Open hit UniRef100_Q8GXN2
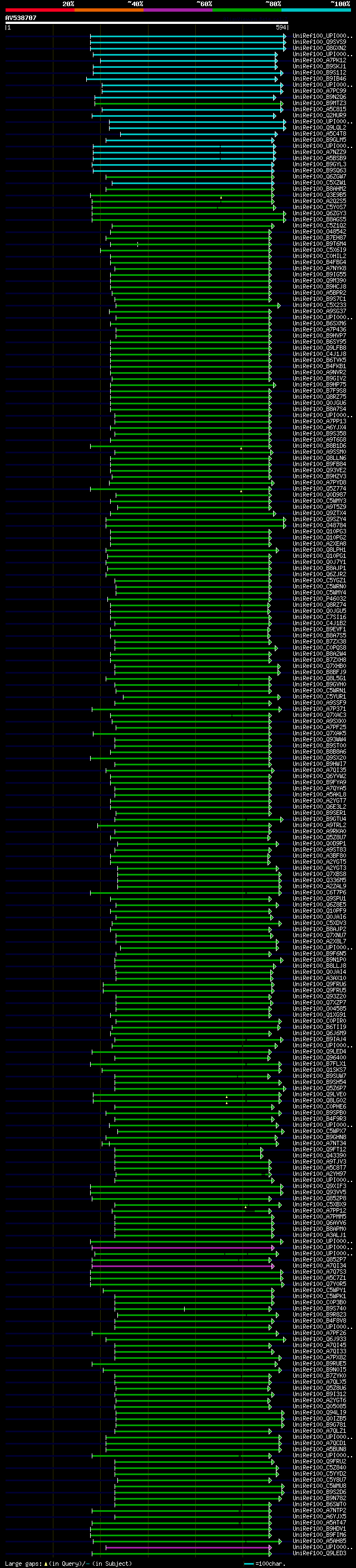The width and height of the screenshot is (356, 1568). point(319,48)
